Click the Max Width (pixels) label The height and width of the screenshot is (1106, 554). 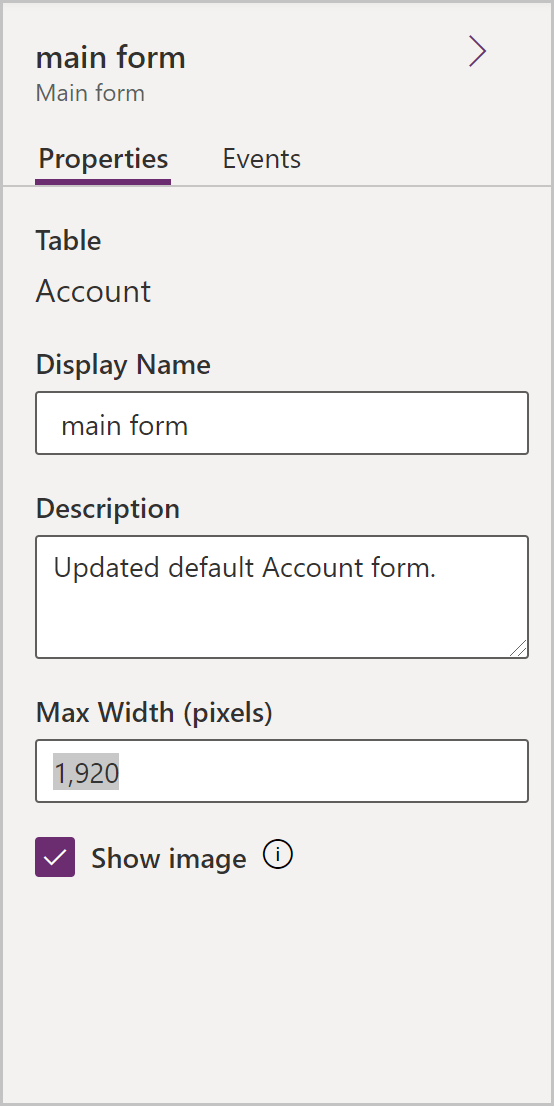(x=154, y=712)
